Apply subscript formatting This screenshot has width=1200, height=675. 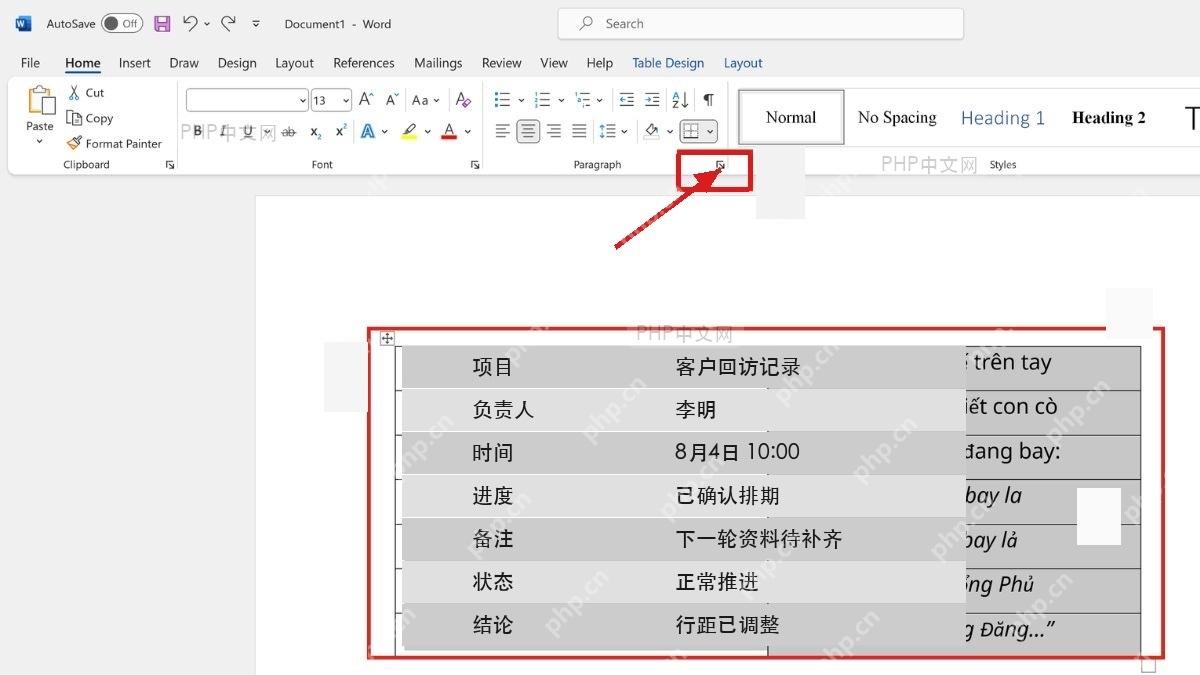click(316, 131)
